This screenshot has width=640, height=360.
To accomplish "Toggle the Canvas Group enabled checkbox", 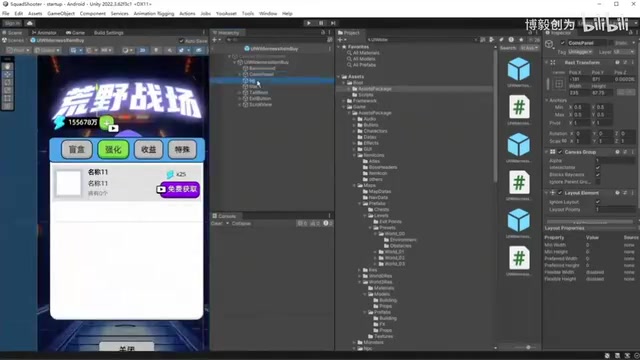I will point(560,152).
